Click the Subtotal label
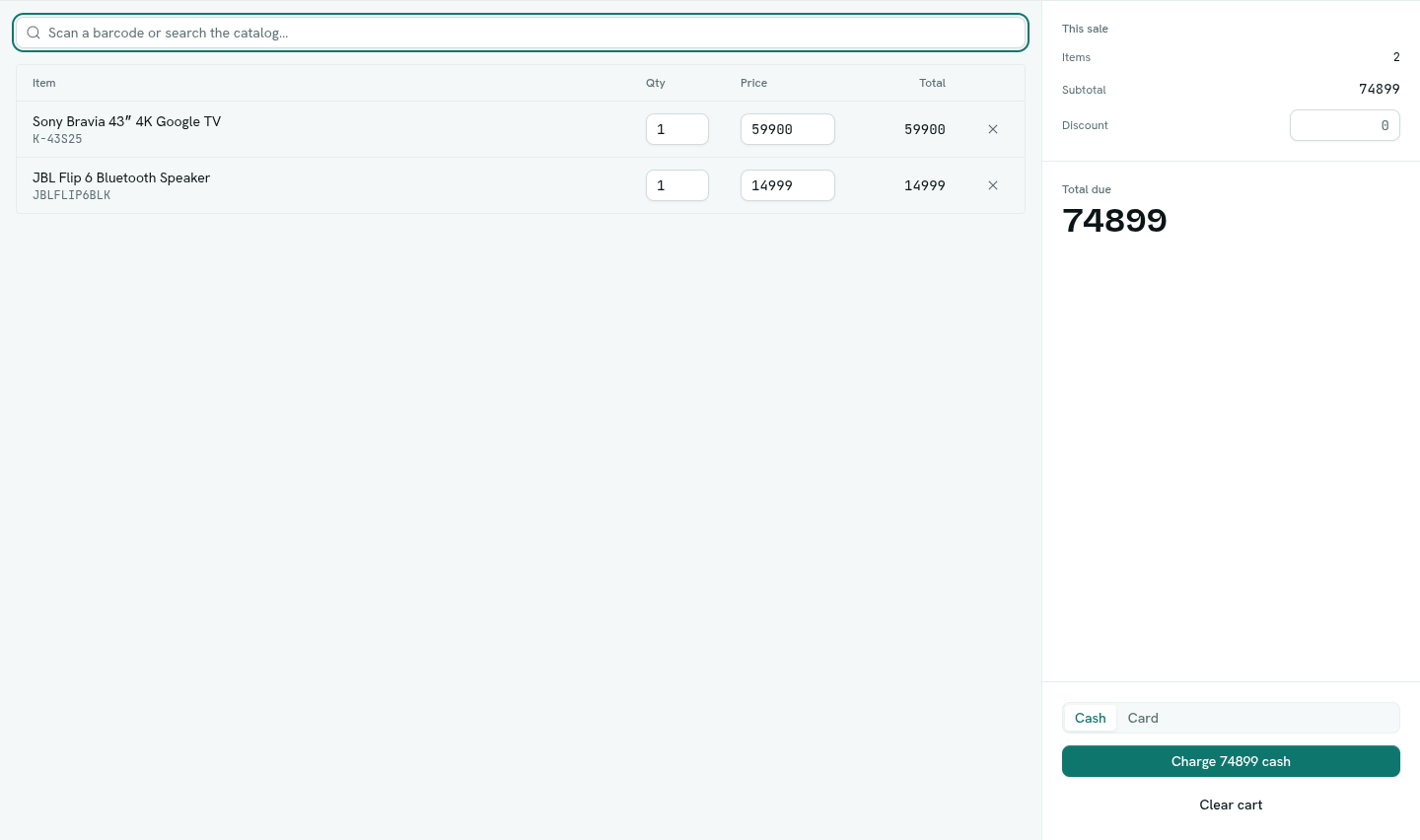 tap(1084, 90)
